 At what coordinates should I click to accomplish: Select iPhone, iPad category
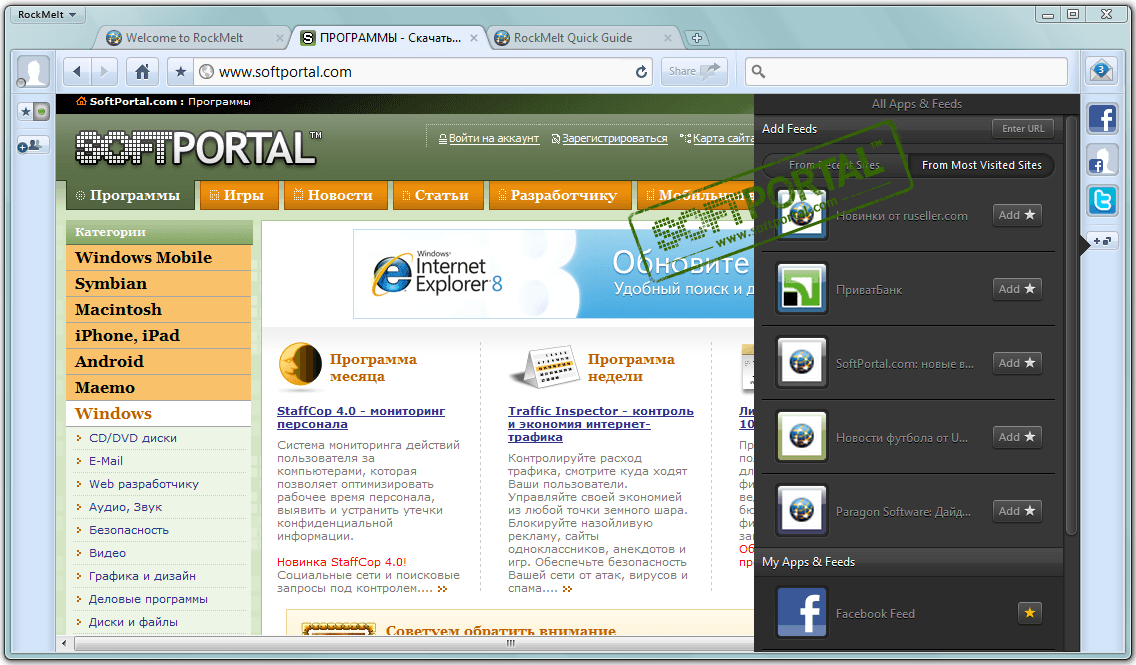[159, 336]
